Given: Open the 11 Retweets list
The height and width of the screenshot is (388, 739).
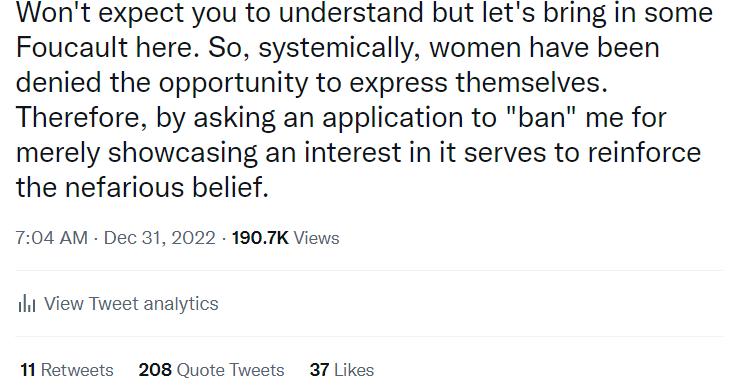Looking at the screenshot, I should point(66,370).
